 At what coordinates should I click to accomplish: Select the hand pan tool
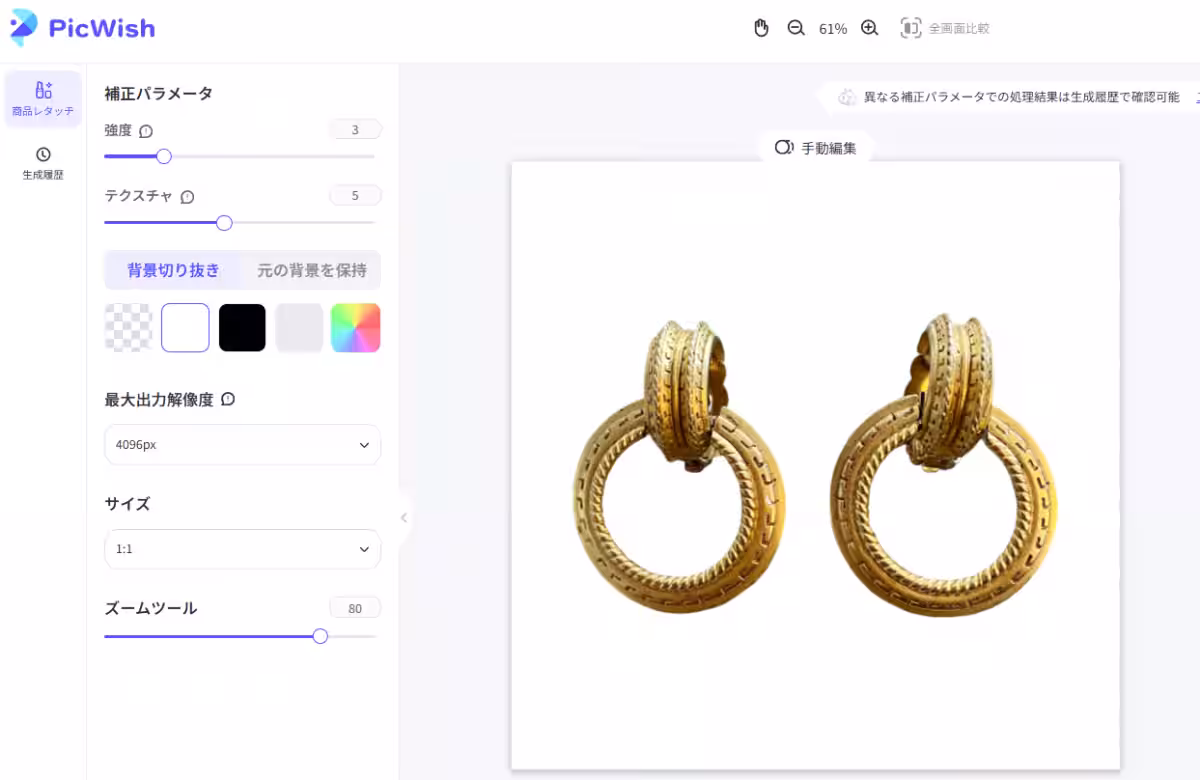pyautogui.click(x=761, y=28)
